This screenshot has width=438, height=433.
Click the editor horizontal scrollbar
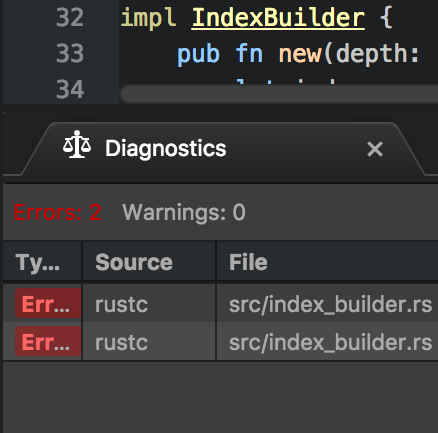[x=279, y=94]
